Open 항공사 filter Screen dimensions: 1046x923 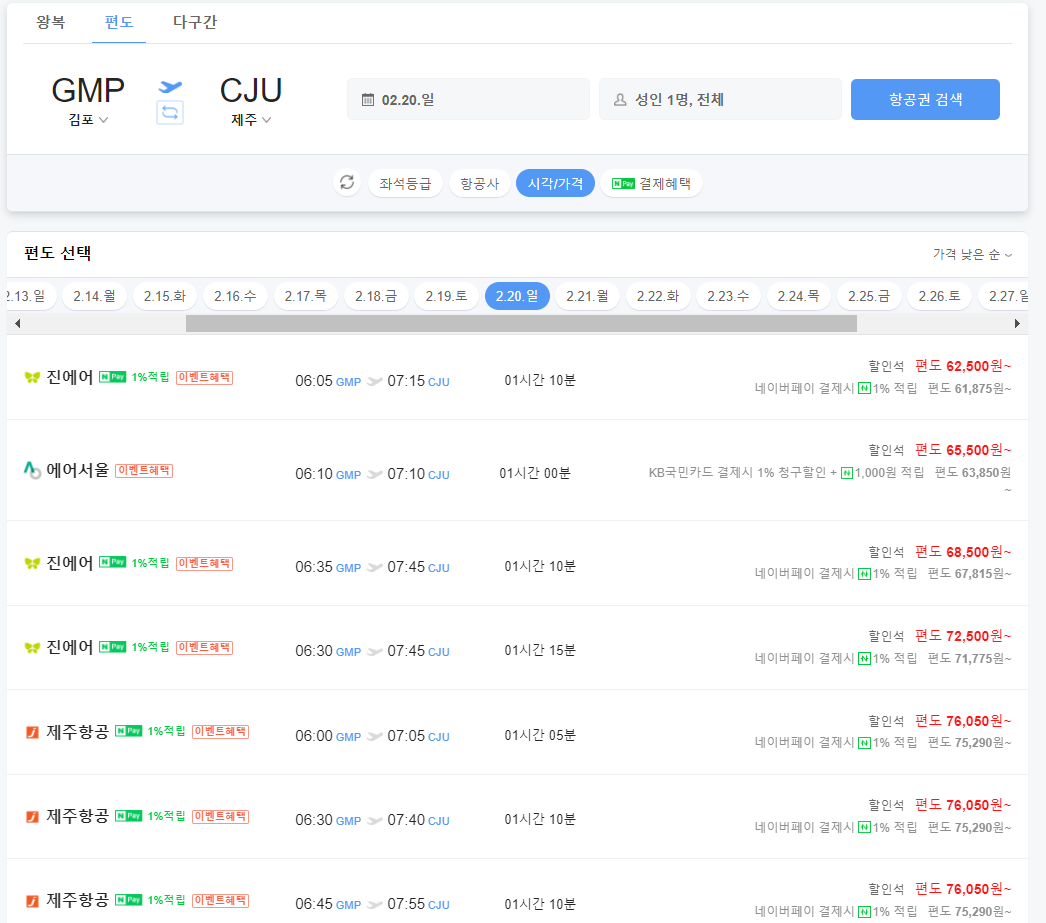pos(480,183)
